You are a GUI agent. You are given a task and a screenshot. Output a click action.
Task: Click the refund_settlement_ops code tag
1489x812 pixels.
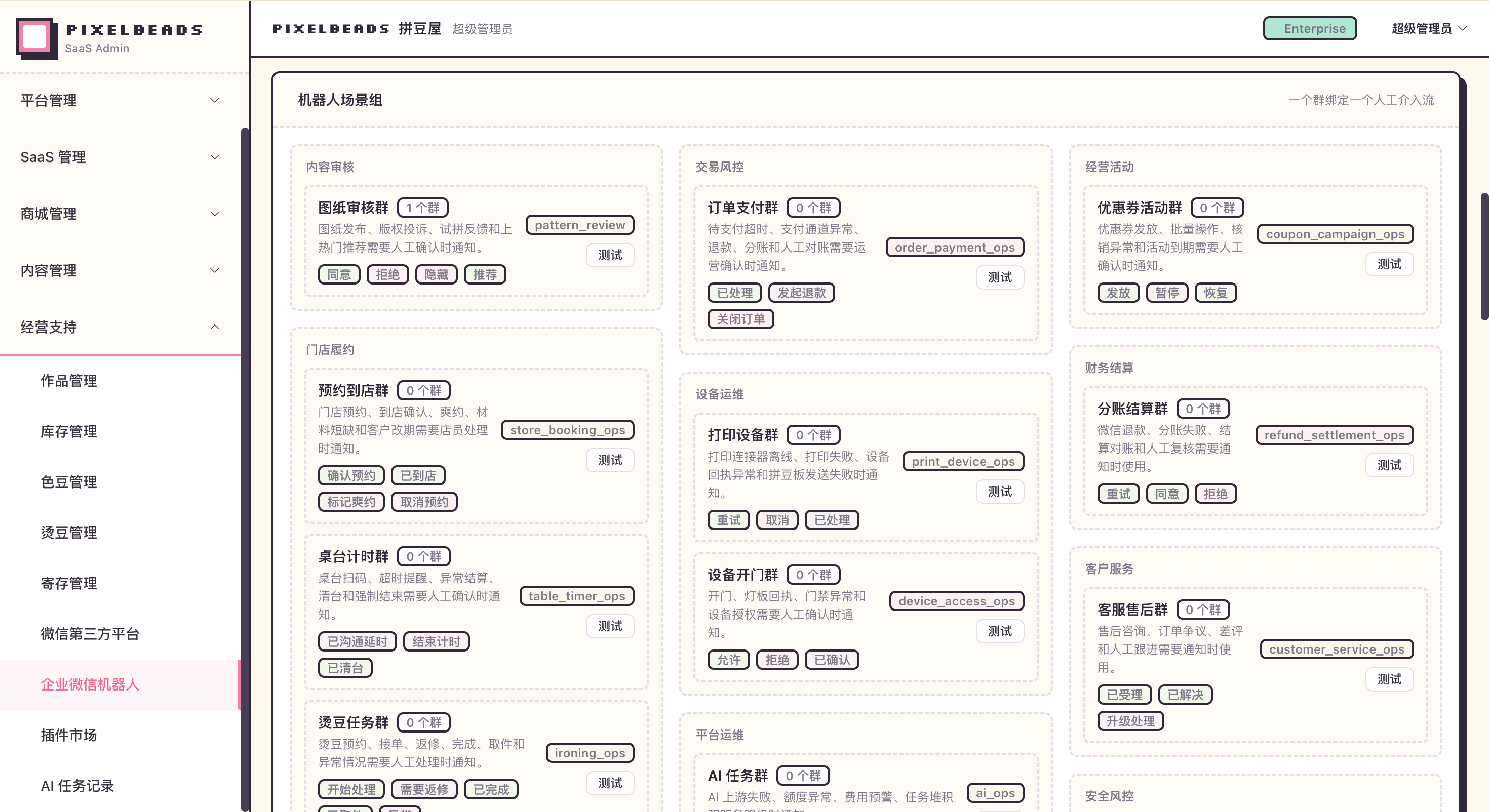point(1334,435)
